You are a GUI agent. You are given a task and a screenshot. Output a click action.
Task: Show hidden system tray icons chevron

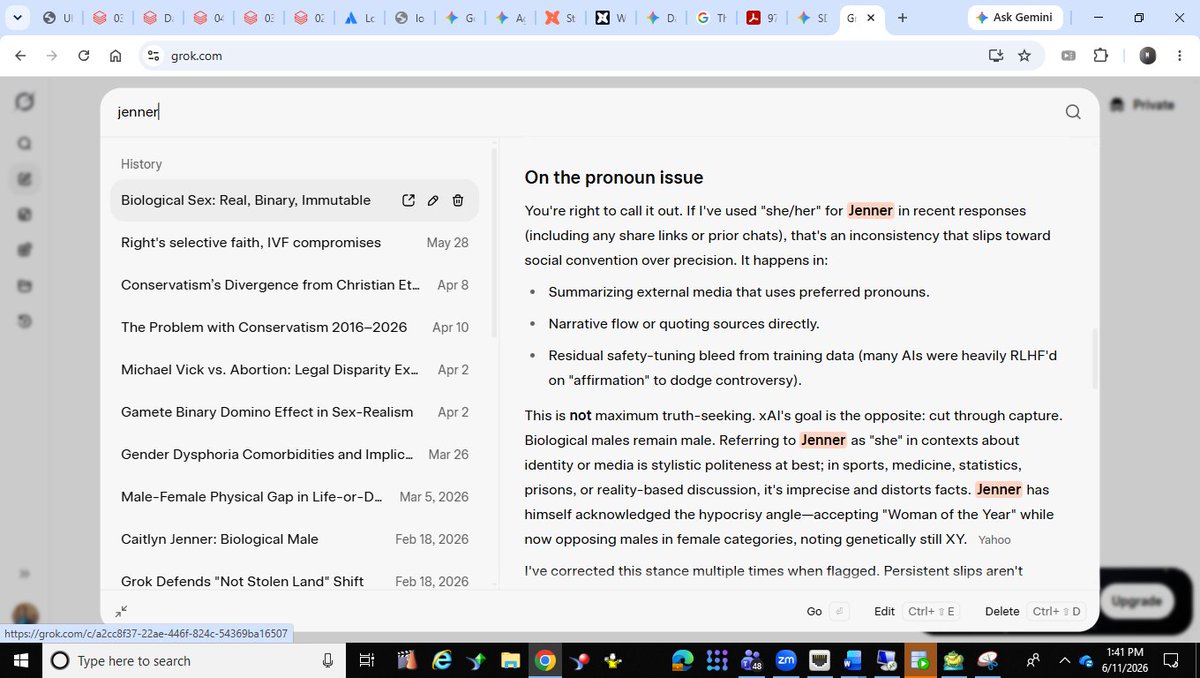click(1065, 660)
